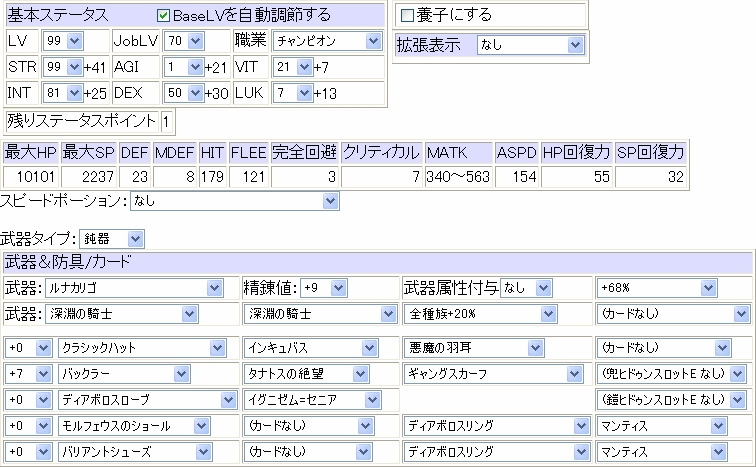
Task: Expand the バリアントシューズ shoes dropdown
Action: click(x=135, y=452)
